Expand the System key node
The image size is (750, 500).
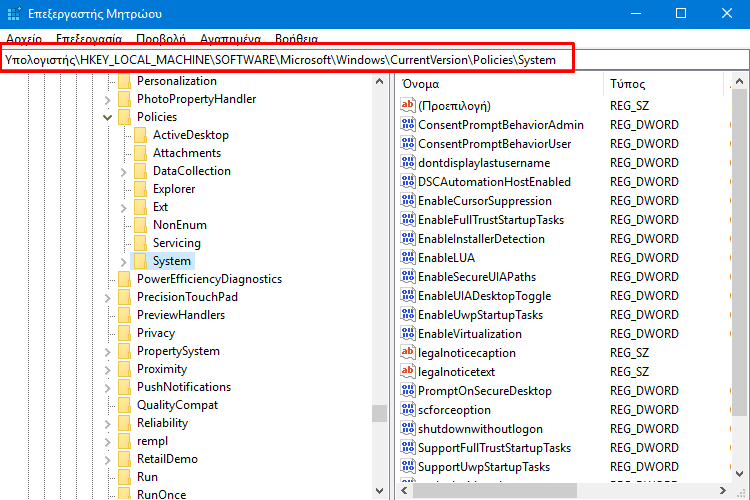(x=124, y=262)
